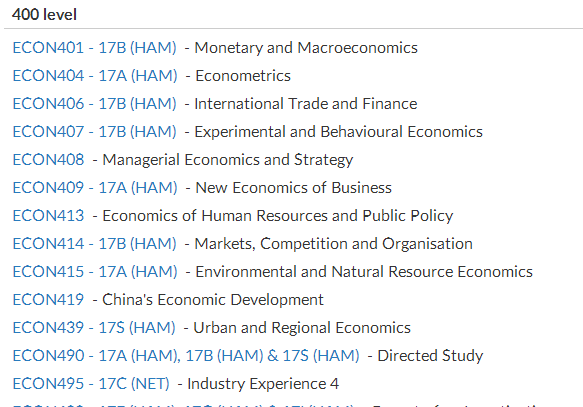This screenshot has width=583, height=407.
Task: Click the International Trade and Finance title
Action: (x=306, y=104)
